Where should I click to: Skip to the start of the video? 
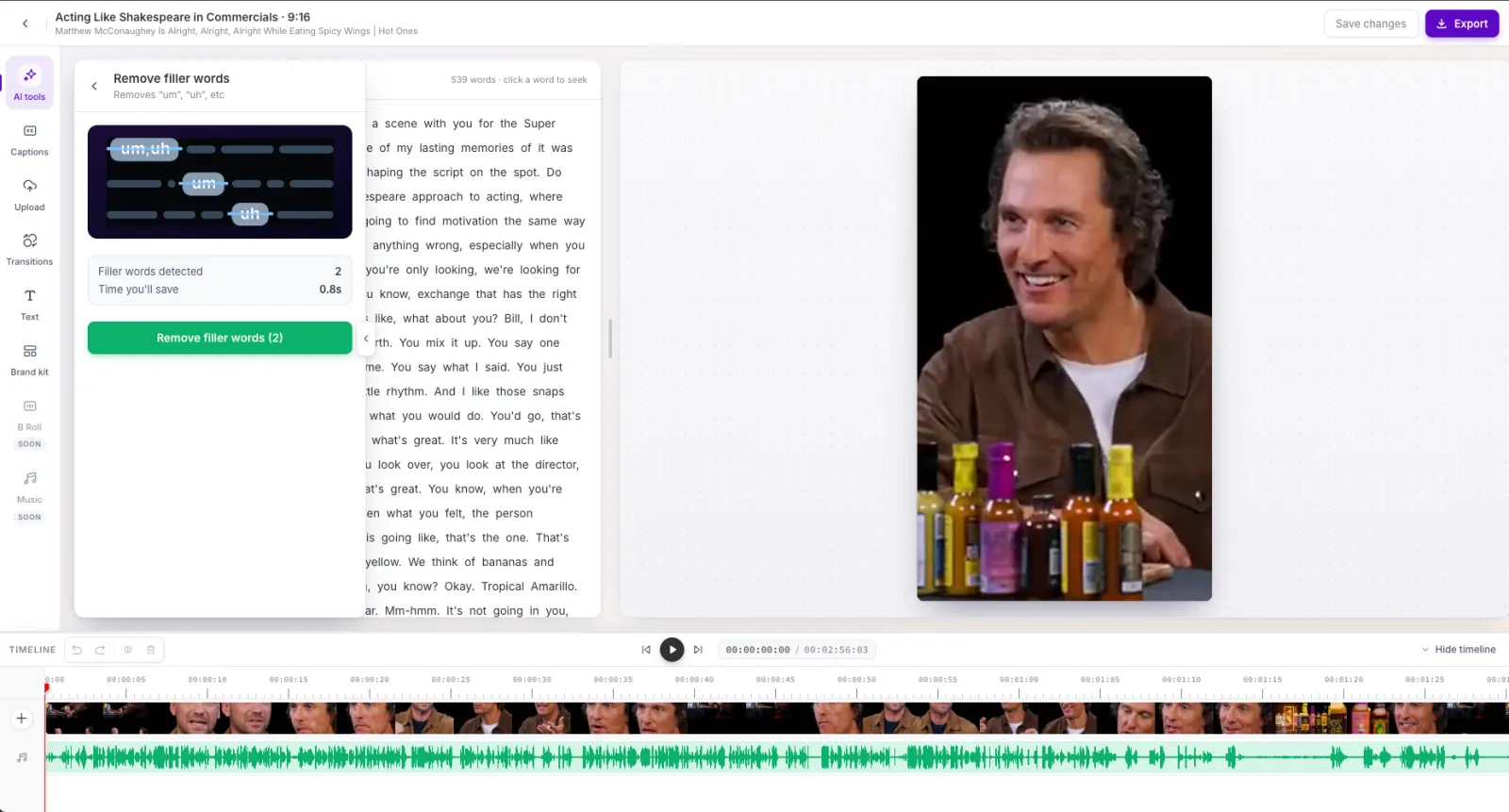(646, 650)
